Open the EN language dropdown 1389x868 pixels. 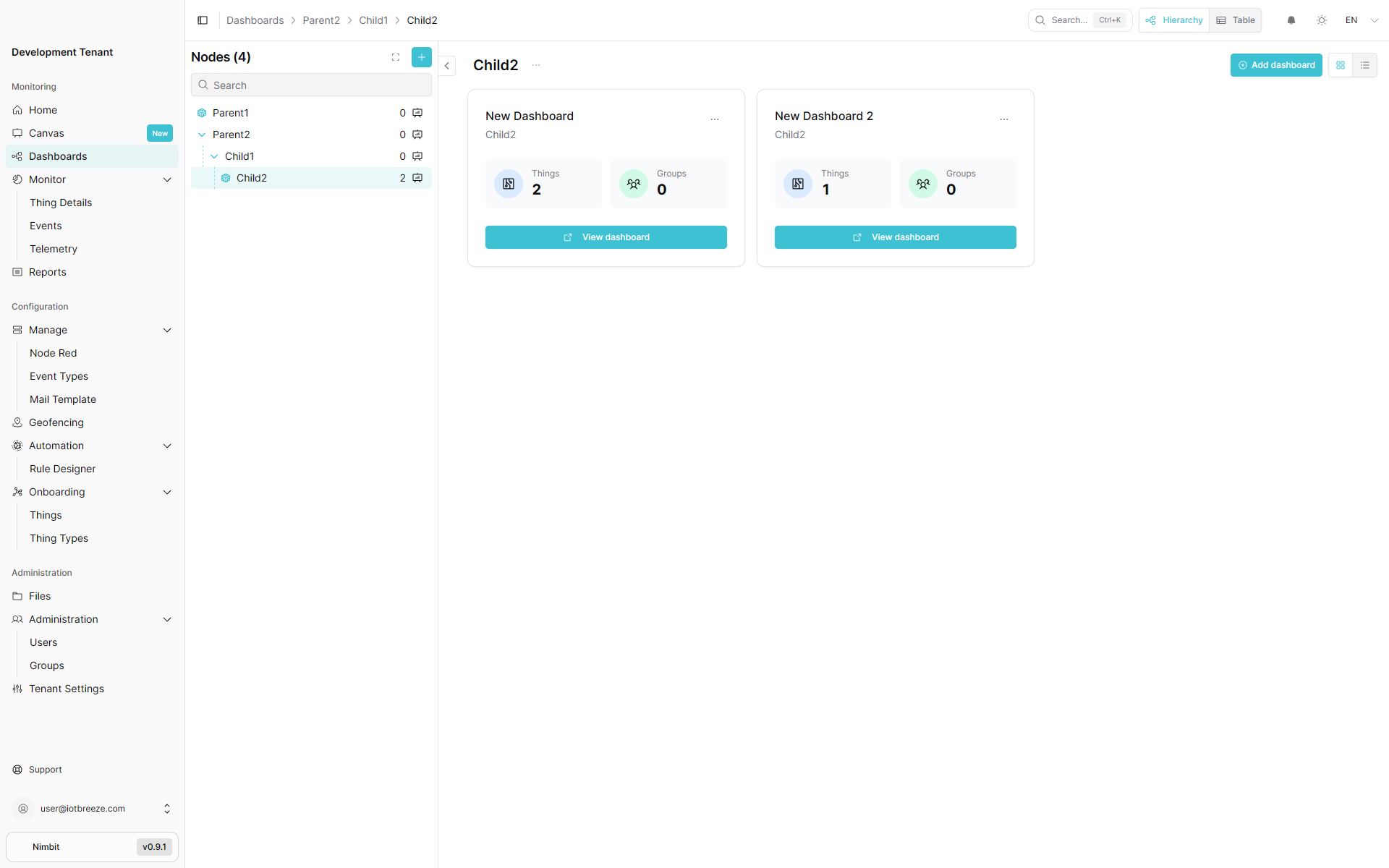pos(1362,20)
